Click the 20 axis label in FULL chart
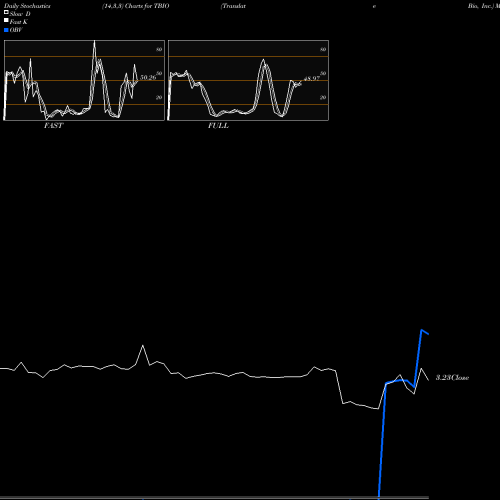The image size is (500, 500). [323, 97]
